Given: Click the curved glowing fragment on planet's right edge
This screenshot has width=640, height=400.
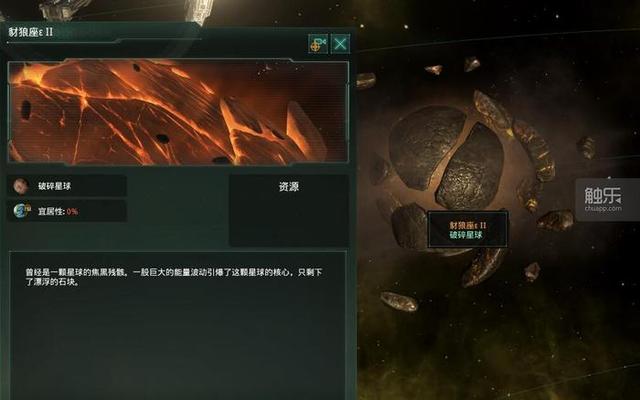Looking at the screenshot, I should pyautogui.click(x=534, y=149).
